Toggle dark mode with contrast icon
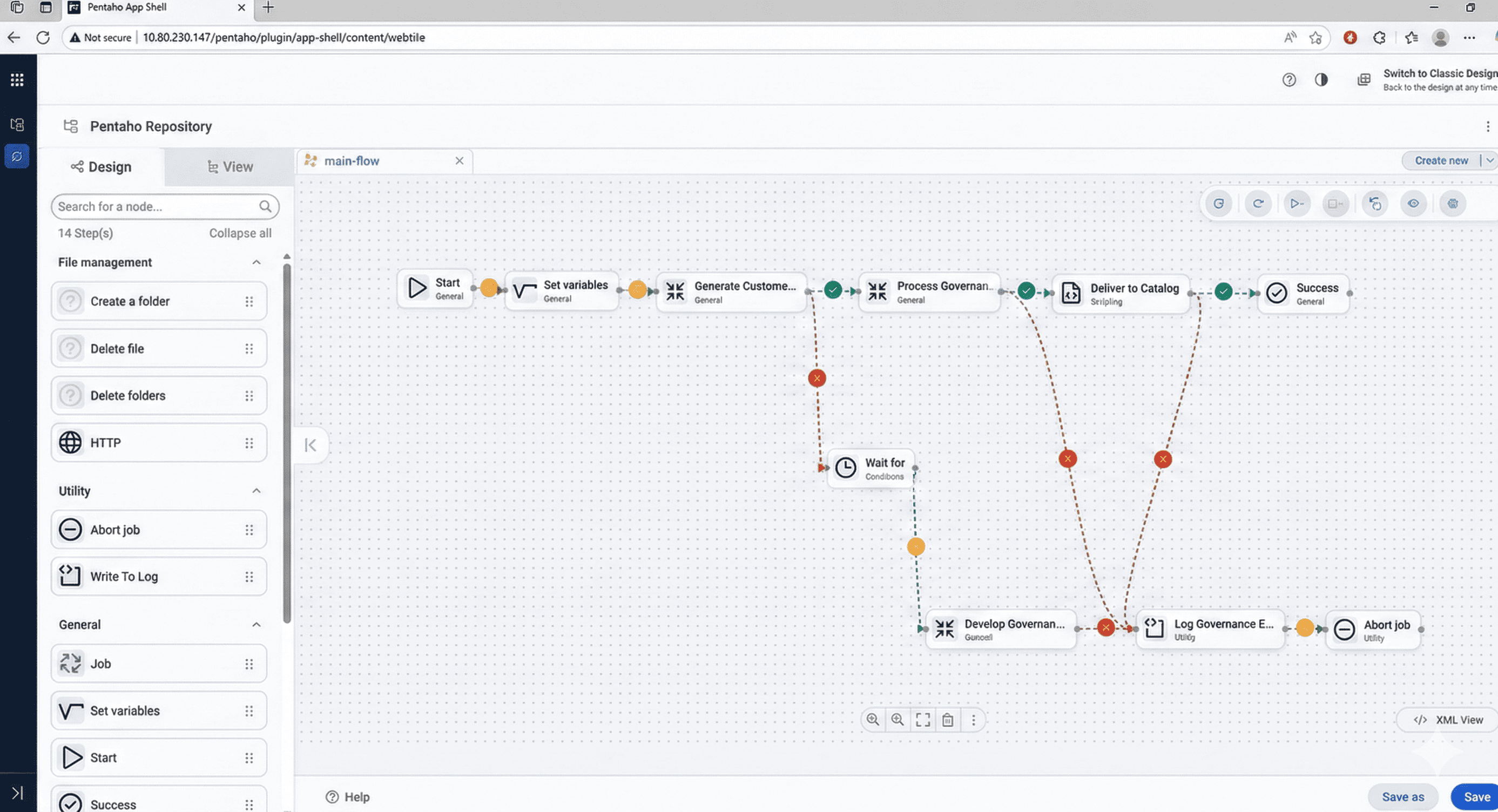The image size is (1498, 812). point(1322,79)
